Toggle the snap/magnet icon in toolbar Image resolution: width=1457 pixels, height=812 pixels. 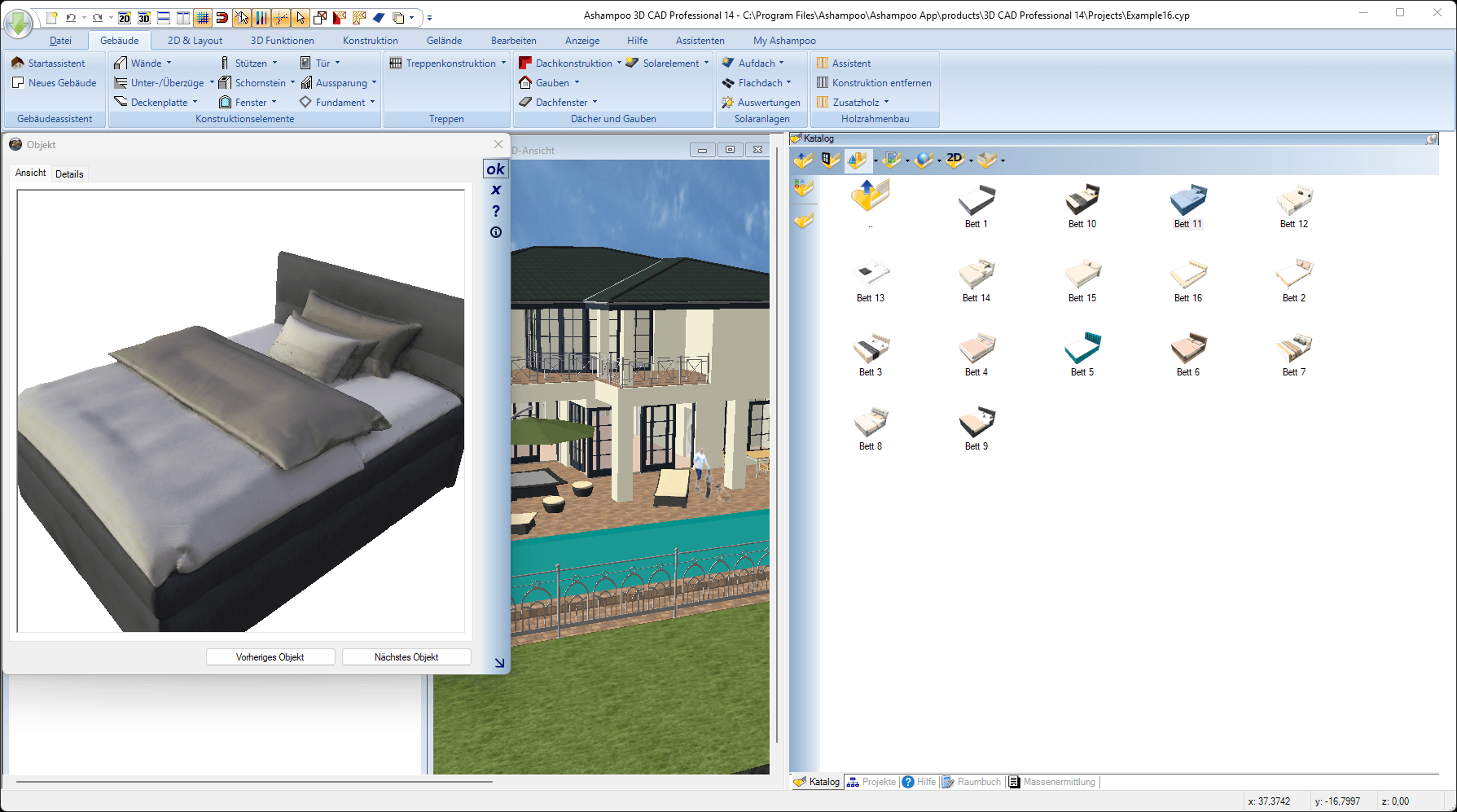222,17
